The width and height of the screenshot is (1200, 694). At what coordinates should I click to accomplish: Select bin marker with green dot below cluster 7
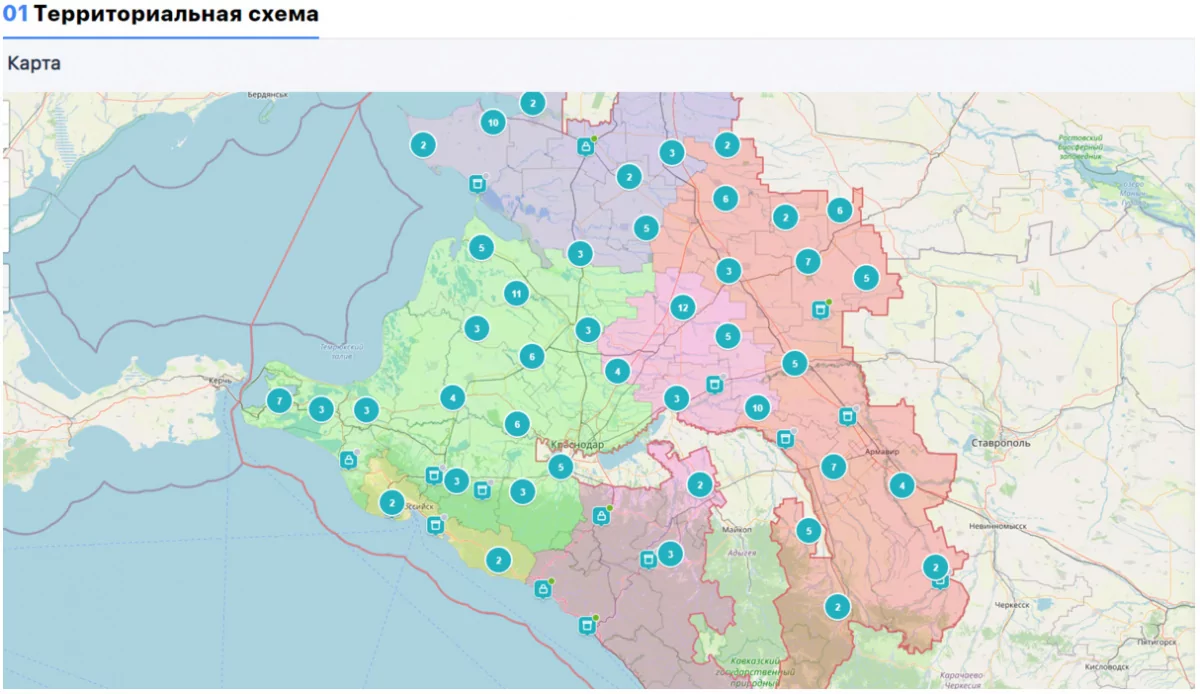(x=820, y=309)
